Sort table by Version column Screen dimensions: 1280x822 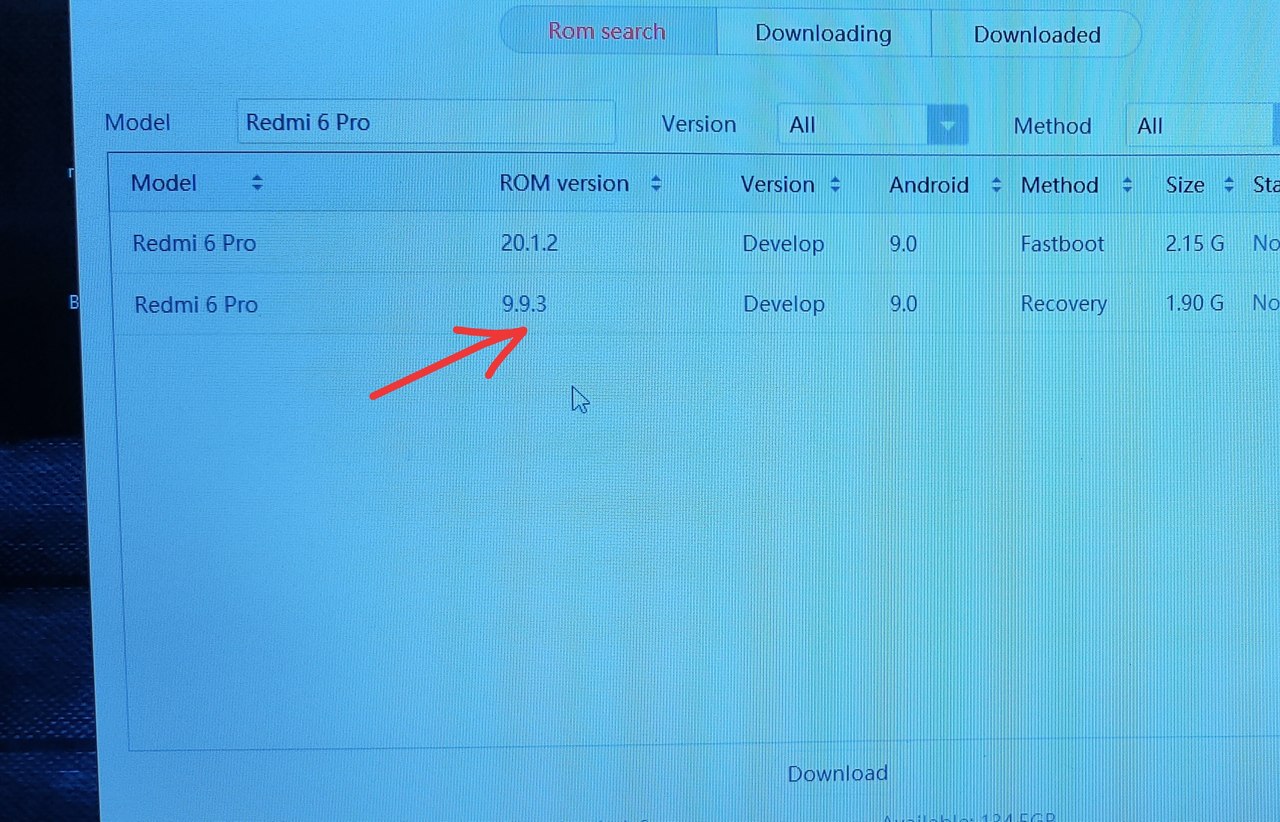pyautogui.click(x=835, y=185)
